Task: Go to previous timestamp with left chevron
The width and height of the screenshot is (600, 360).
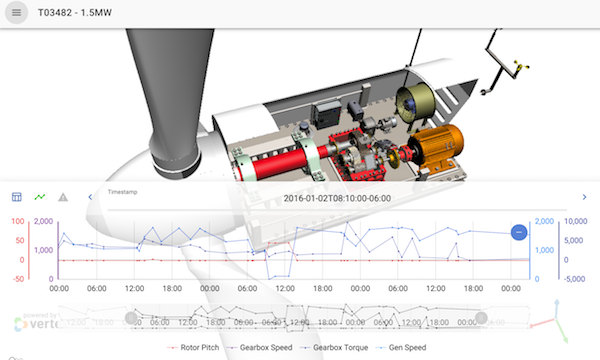Action: coord(90,197)
